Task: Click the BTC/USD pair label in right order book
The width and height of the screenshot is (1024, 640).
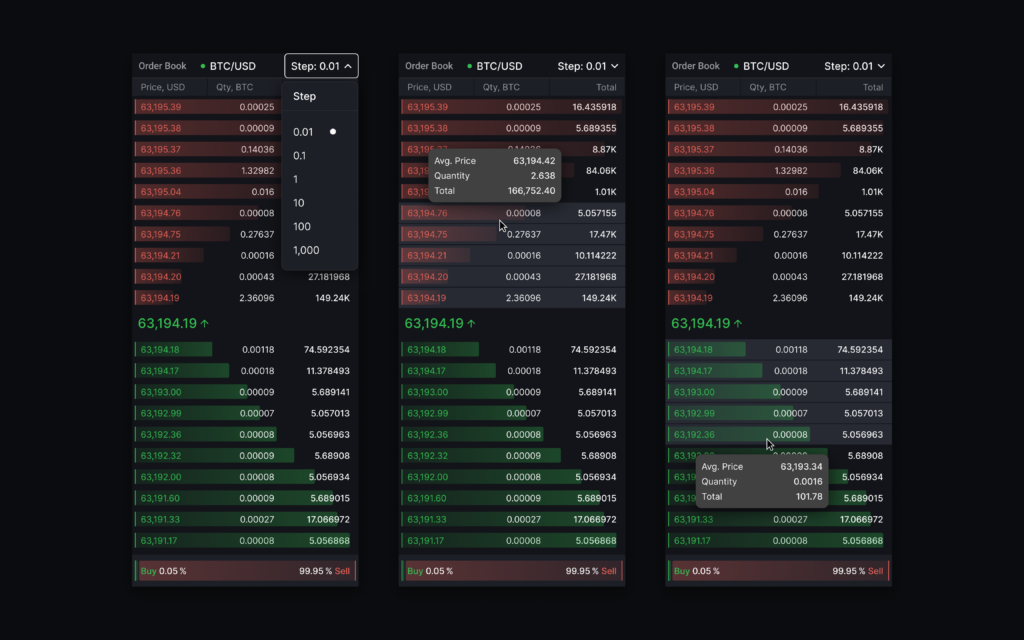Action: pos(765,66)
